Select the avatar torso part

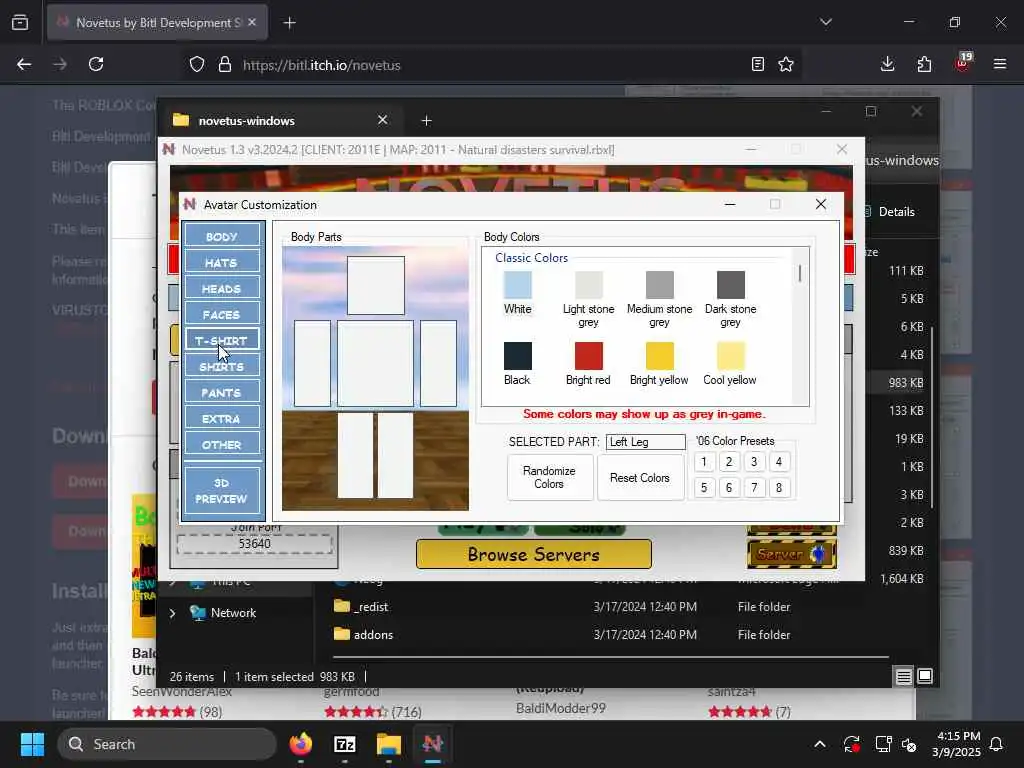point(376,363)
